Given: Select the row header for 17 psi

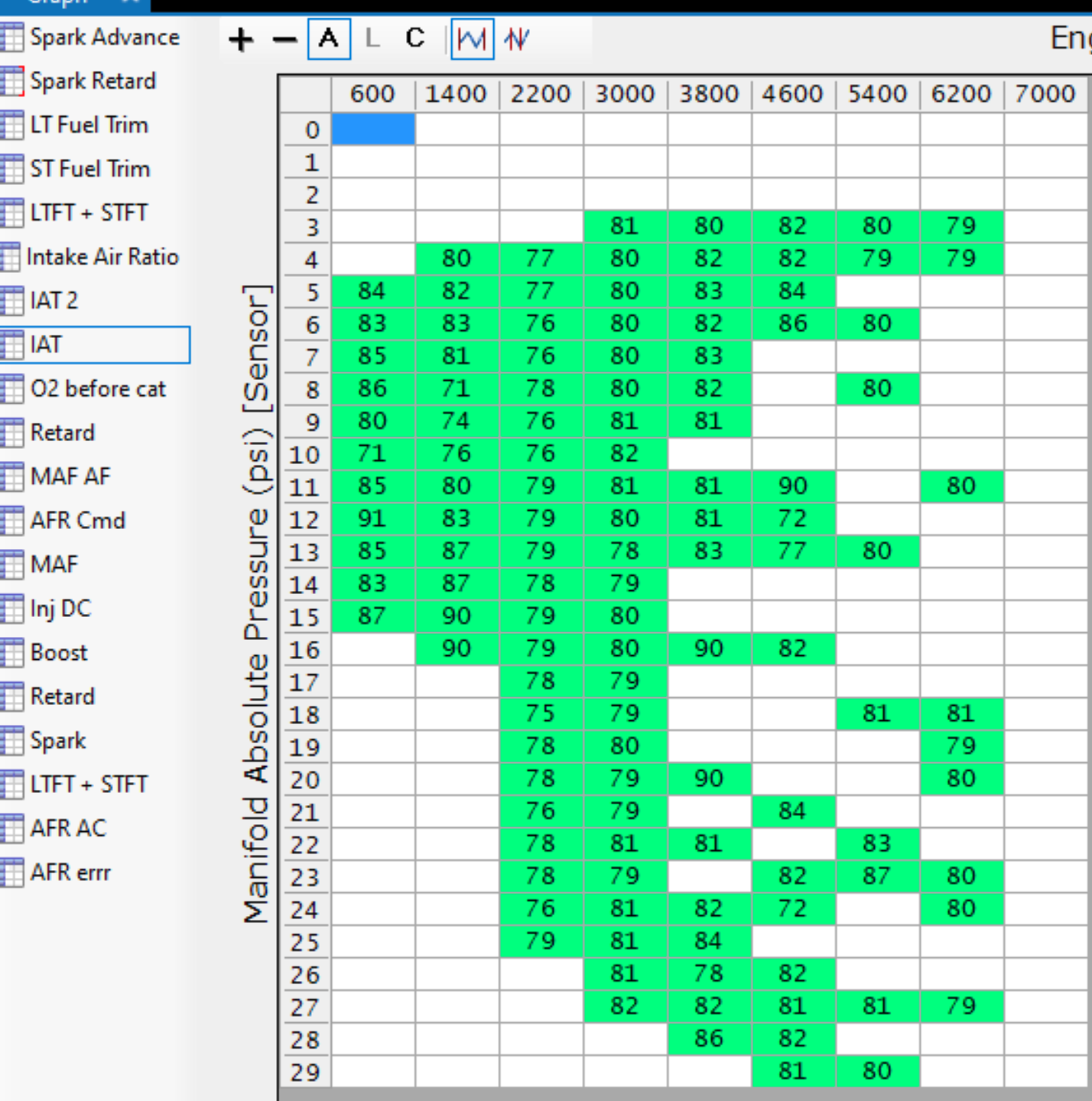Looking at the screenshot, I should tap(306, 682).
